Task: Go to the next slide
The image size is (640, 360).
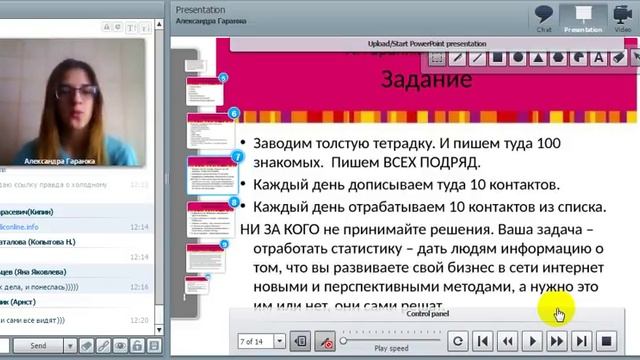Action: (x=557, y=341)
